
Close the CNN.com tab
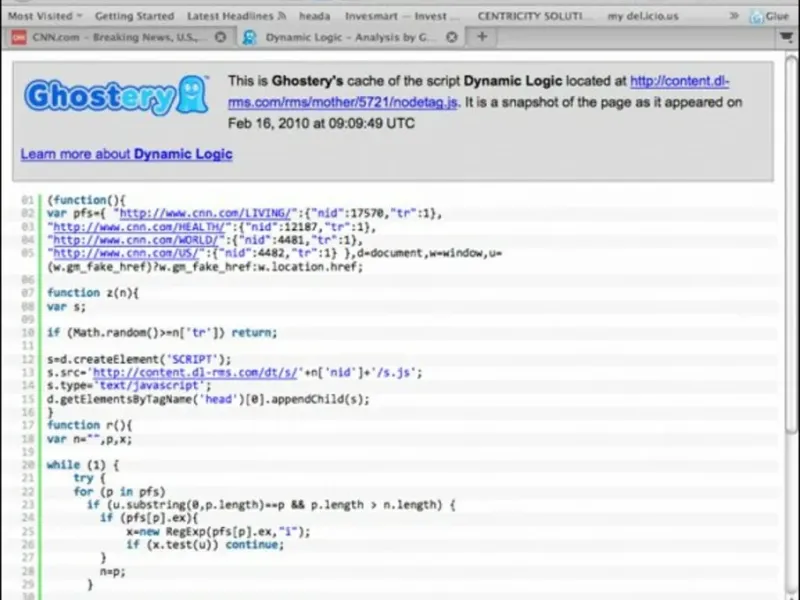tap(220, 37)
